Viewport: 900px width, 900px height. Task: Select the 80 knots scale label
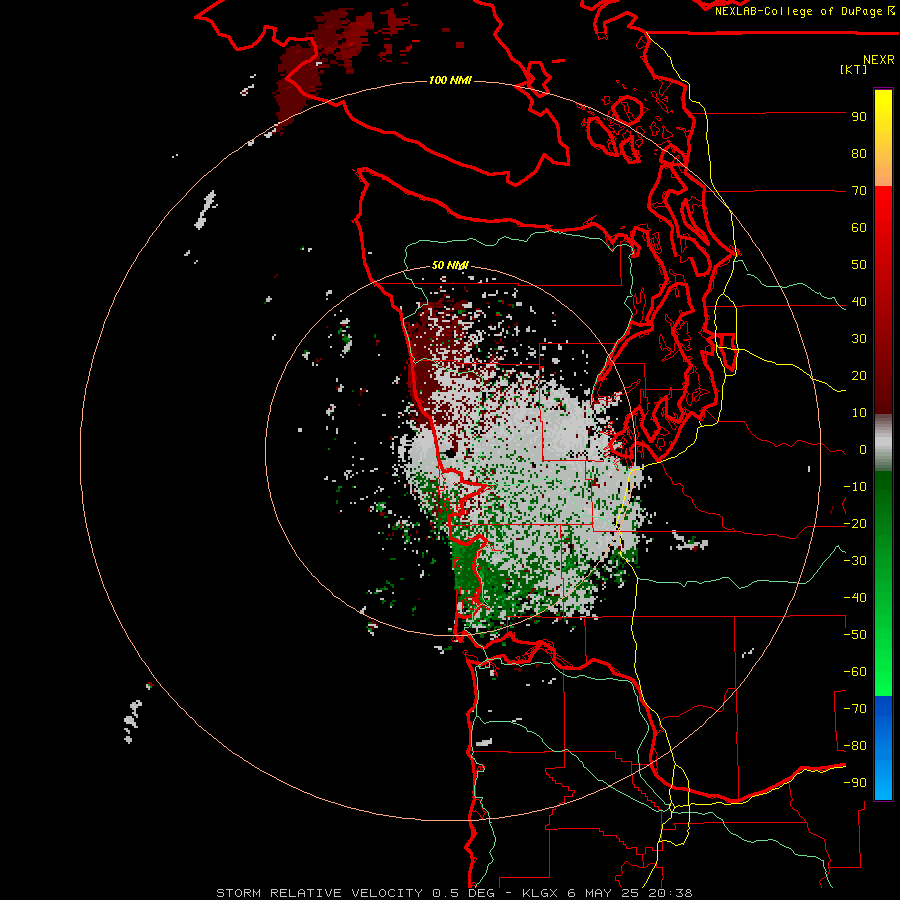click(x=859, y=154)
